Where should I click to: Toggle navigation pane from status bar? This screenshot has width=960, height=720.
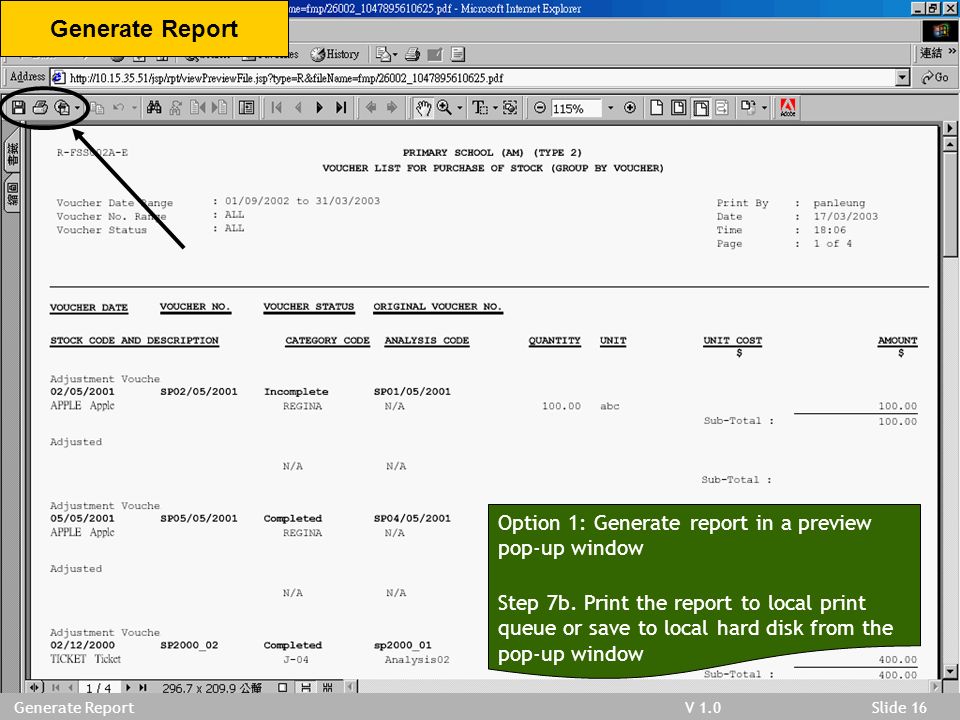pos(35,688)
